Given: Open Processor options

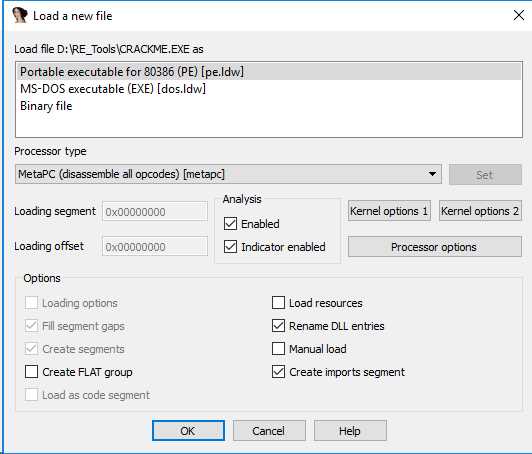Looking at the screenshot, I should 435,247.
